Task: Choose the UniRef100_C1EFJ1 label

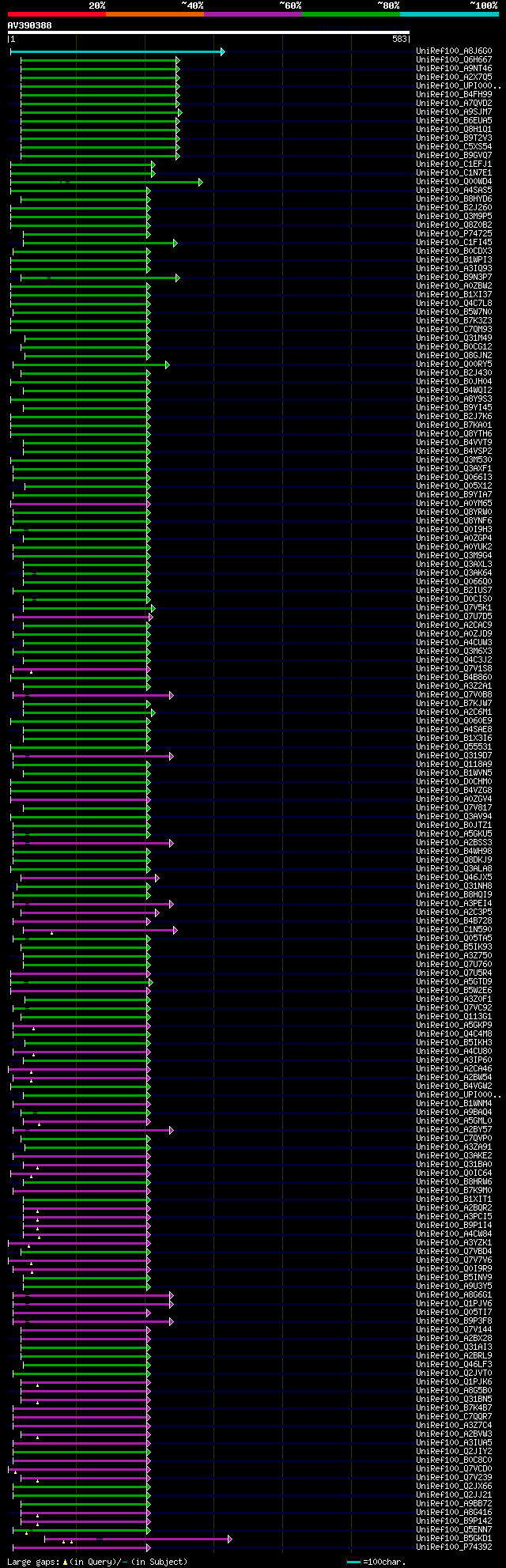Action: (x=453, y=164)
